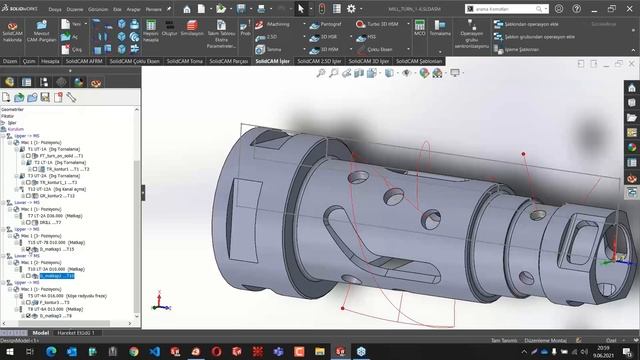Click Şablon grubundan operasyon ekle

(534, 37)
